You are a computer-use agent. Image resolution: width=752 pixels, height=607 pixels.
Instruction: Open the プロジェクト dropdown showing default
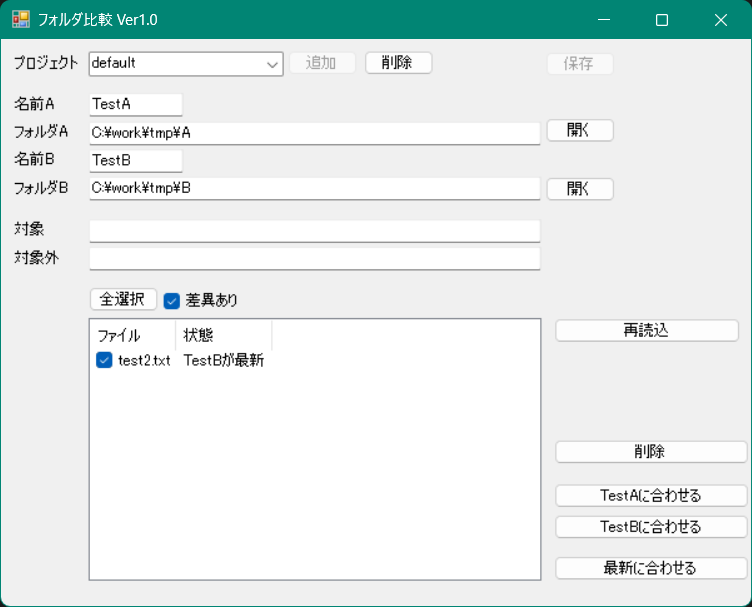pos(185,63)
